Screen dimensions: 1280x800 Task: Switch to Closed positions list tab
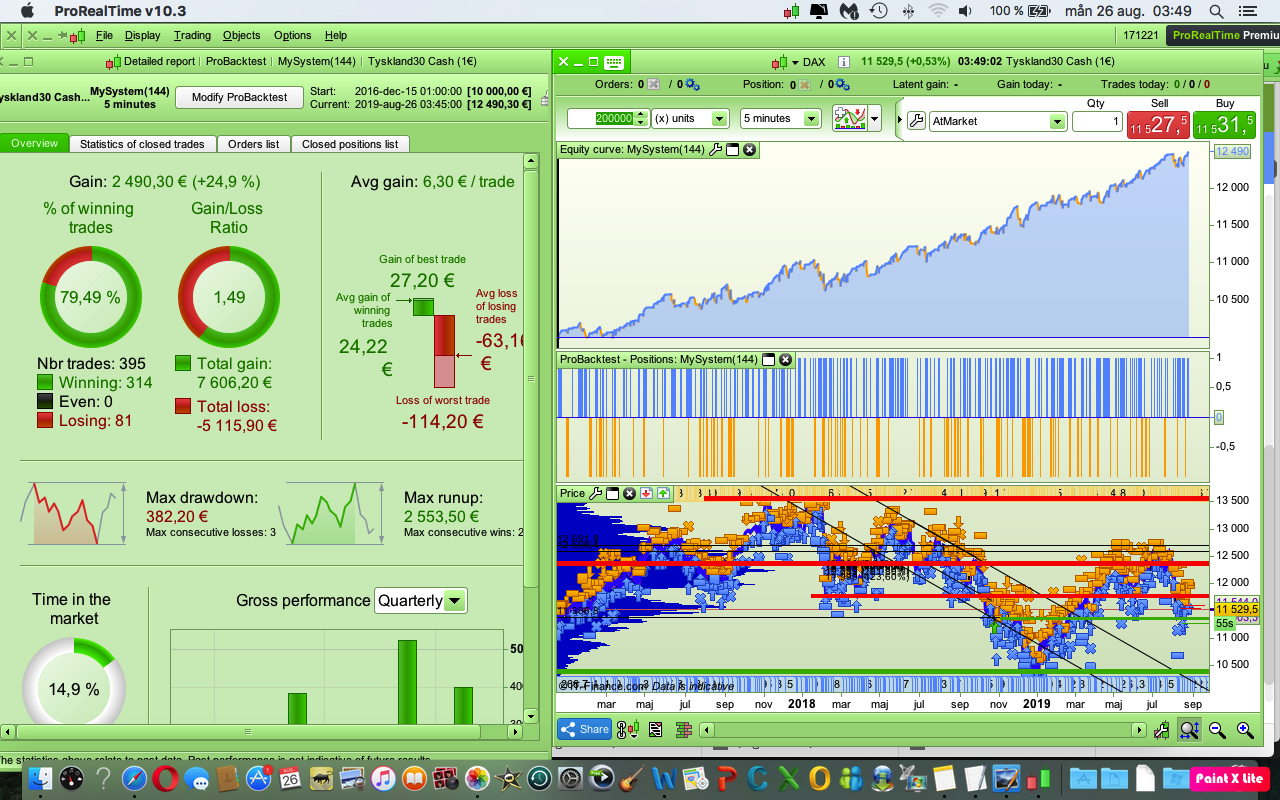350,144
